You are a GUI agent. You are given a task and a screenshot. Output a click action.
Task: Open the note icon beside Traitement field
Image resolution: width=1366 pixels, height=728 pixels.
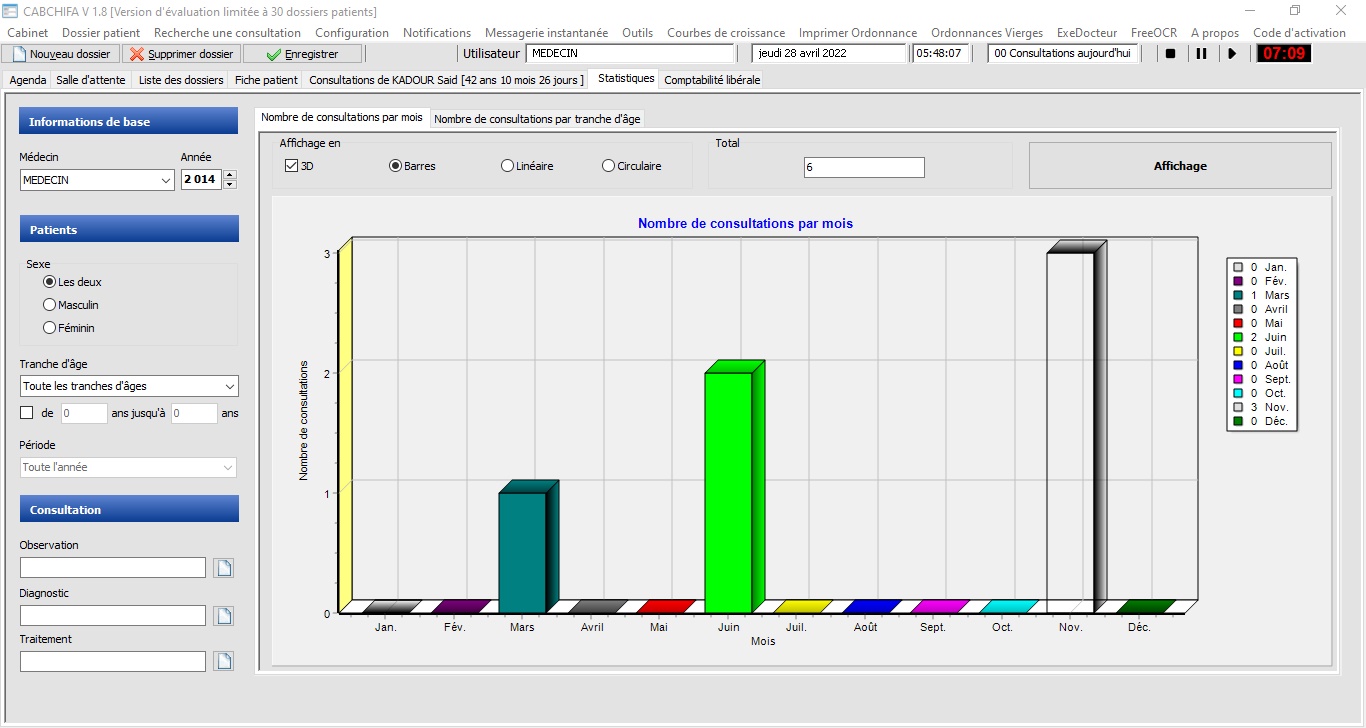point(224,661)
